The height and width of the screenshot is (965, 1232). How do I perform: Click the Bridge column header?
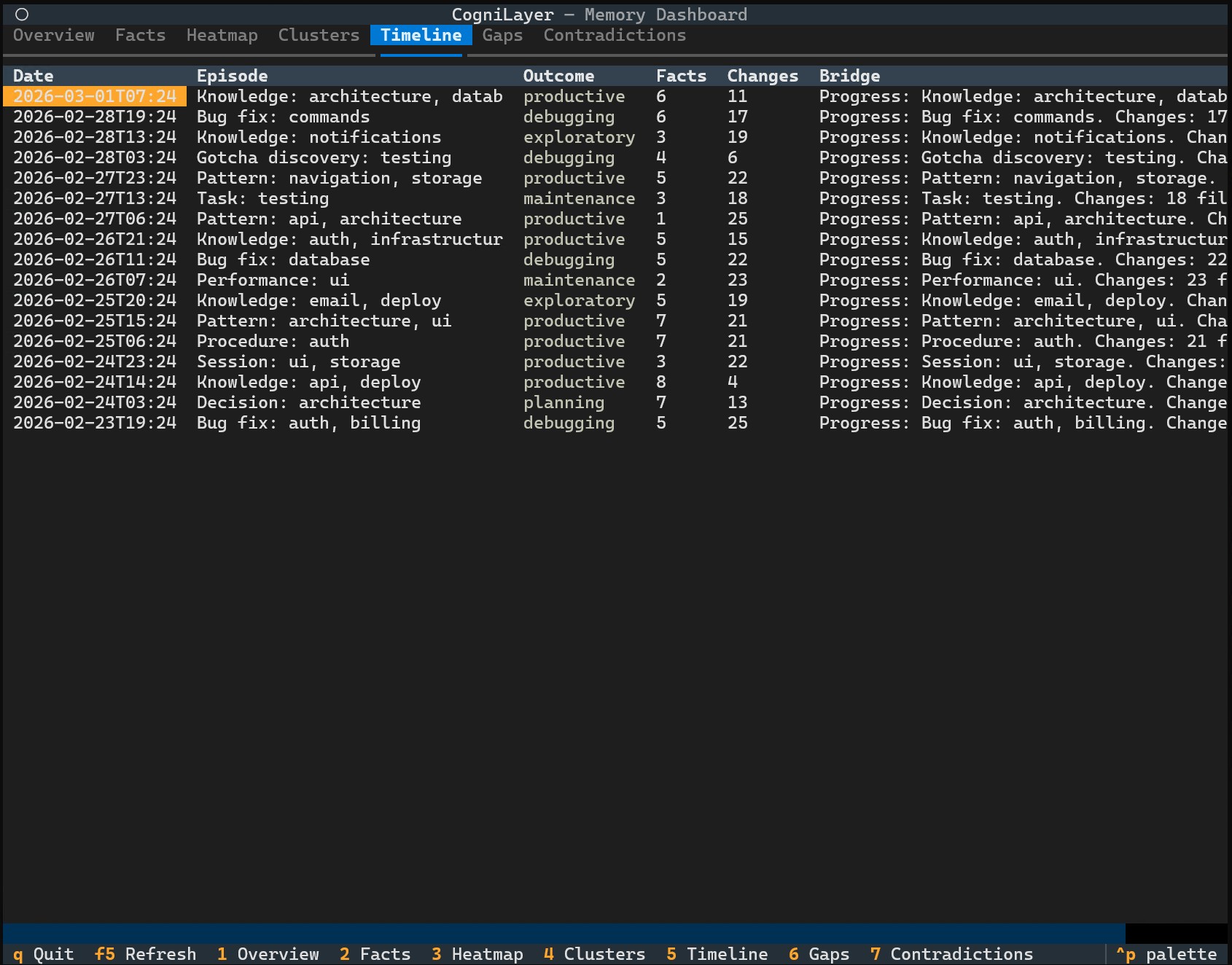[x=850, y=76]
